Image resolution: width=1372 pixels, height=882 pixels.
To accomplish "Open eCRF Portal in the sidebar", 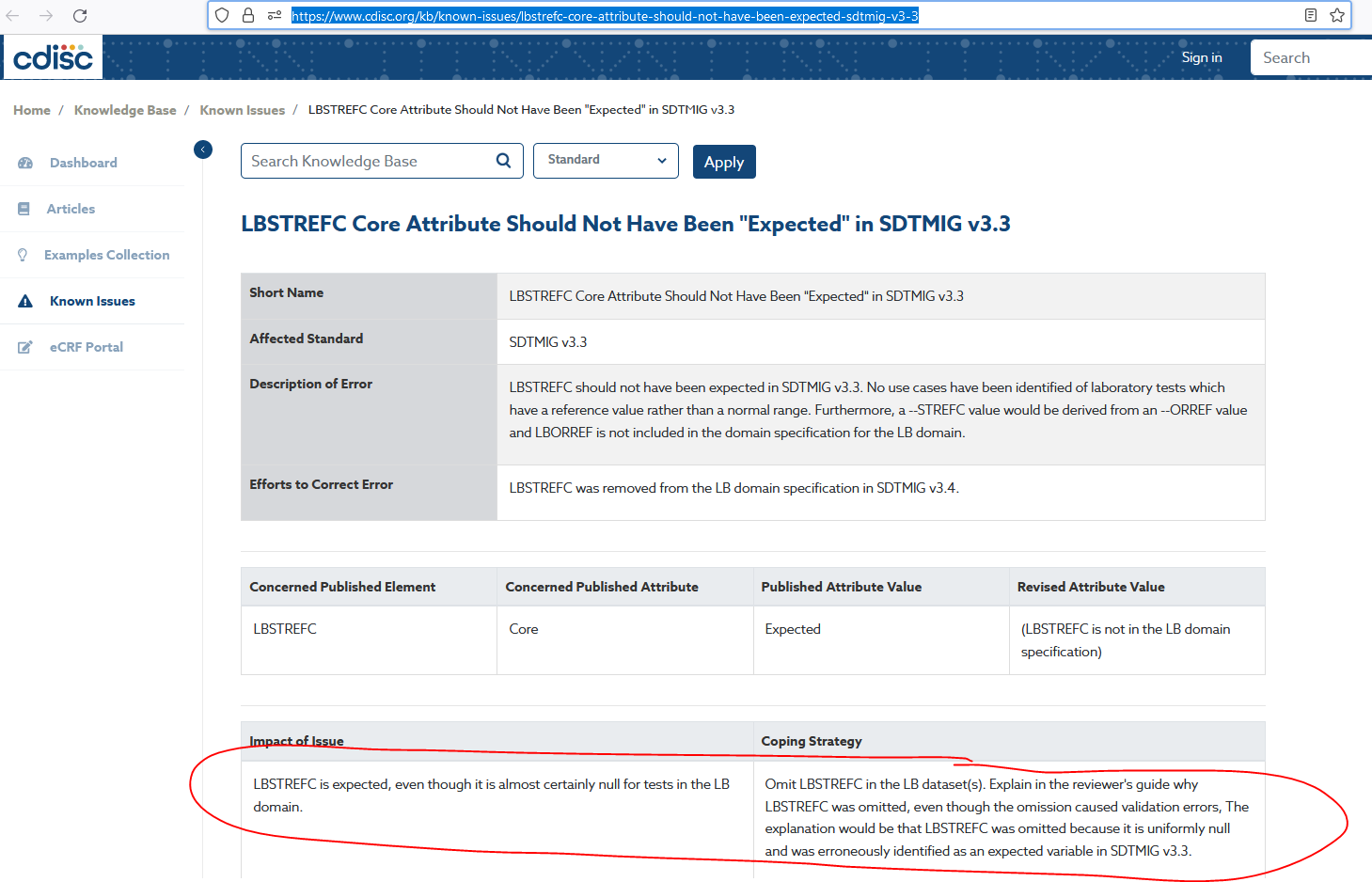I will [87, 347].
